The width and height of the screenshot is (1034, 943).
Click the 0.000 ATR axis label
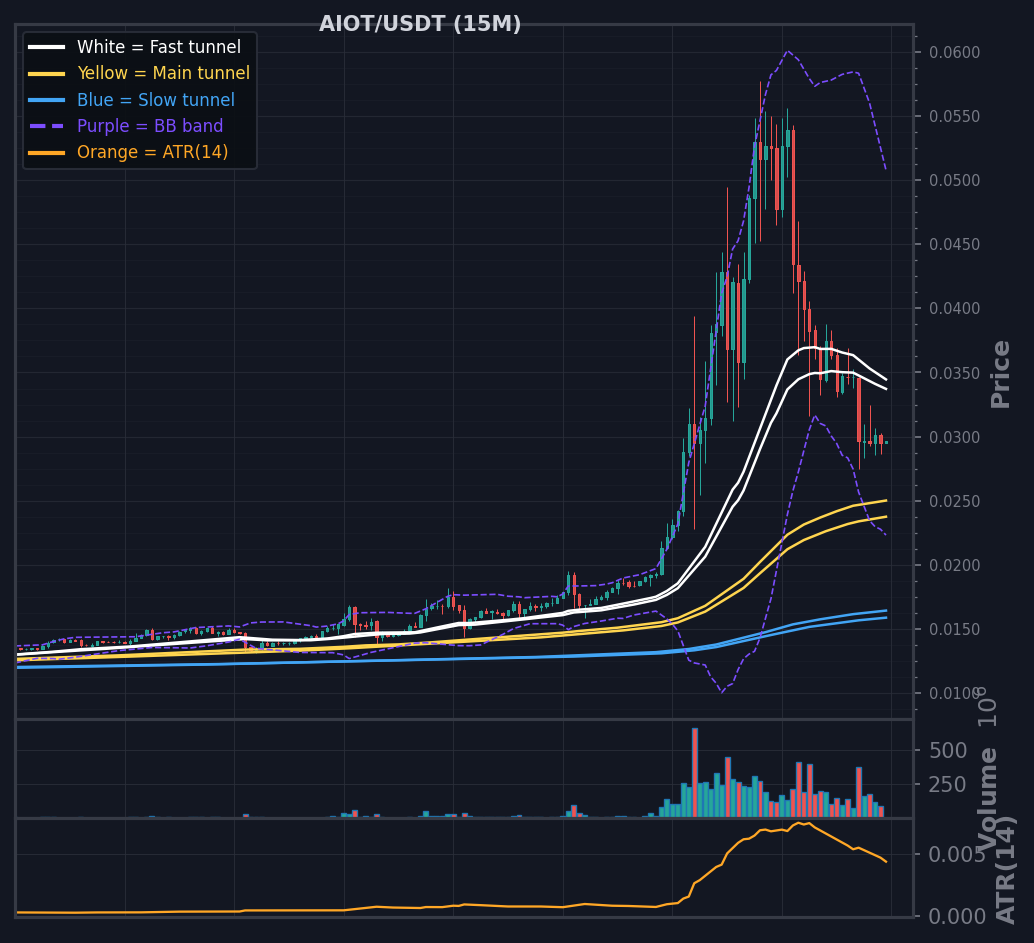click(x=957, y=916)
